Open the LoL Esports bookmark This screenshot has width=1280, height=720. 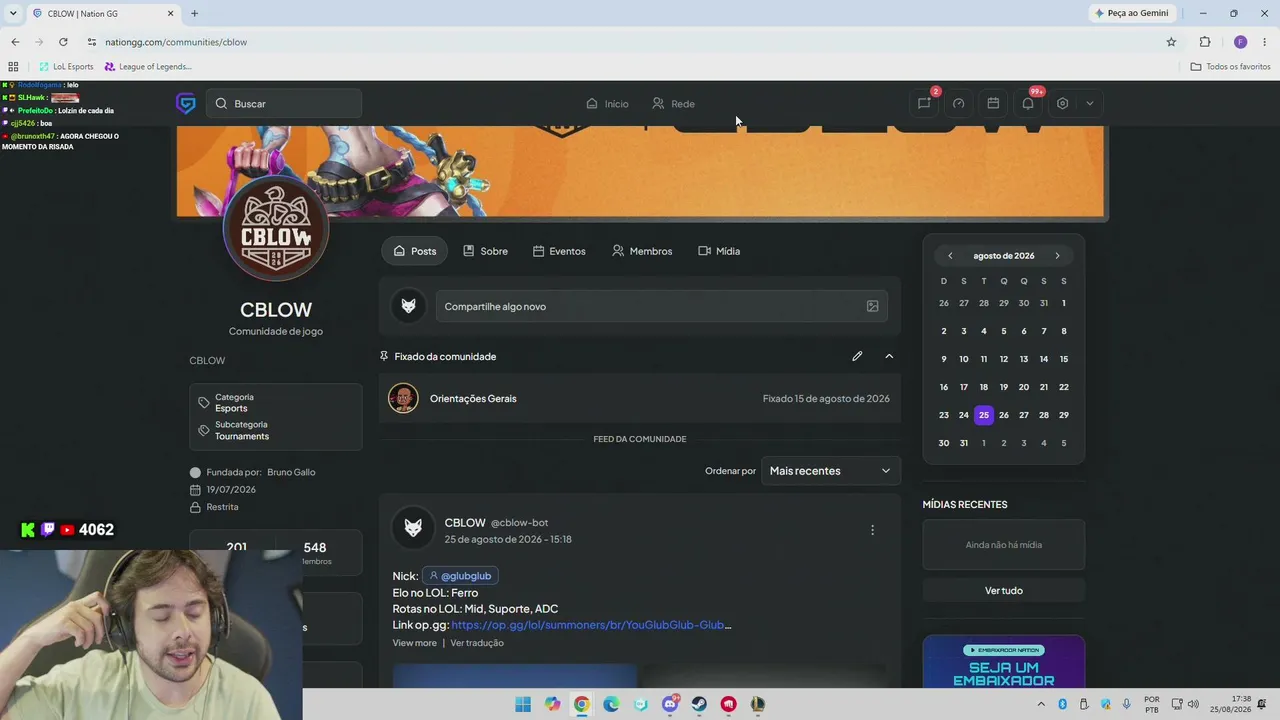coord(66,67)
